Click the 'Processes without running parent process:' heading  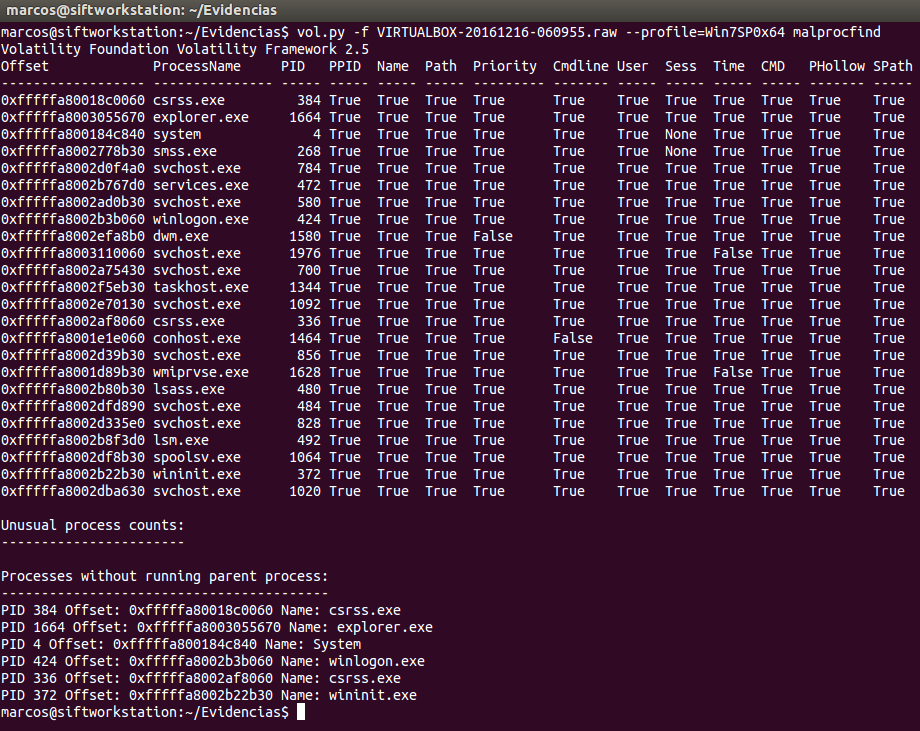point(164,576)
